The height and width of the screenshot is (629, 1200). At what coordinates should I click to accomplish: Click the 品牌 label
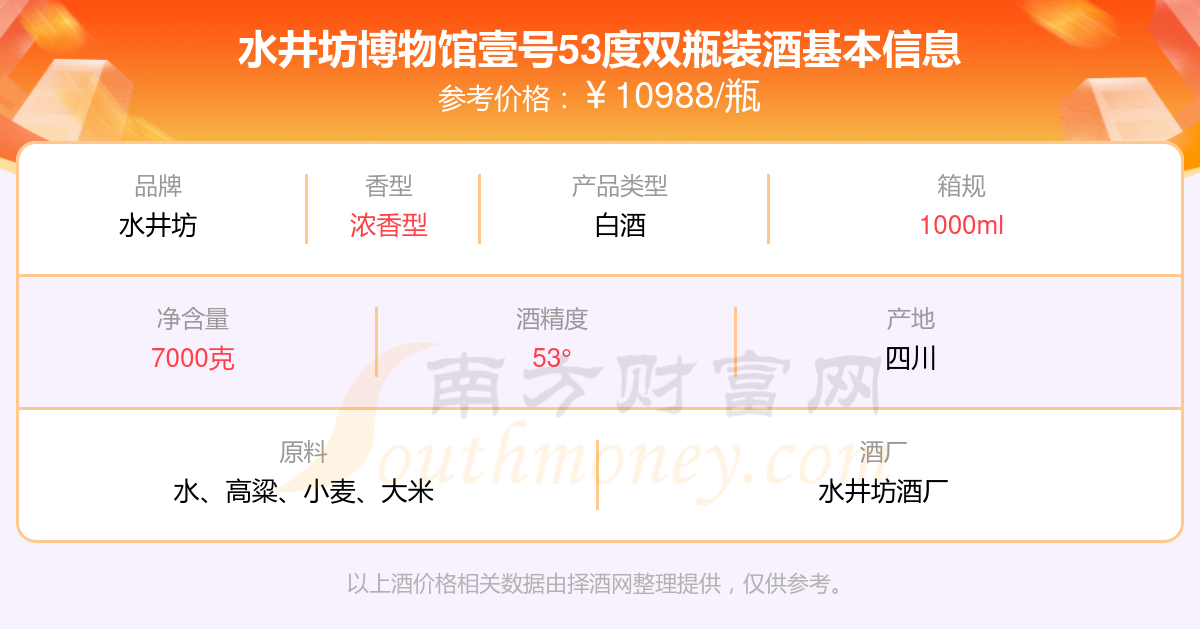pyautogui.click(x=158, y=186)
